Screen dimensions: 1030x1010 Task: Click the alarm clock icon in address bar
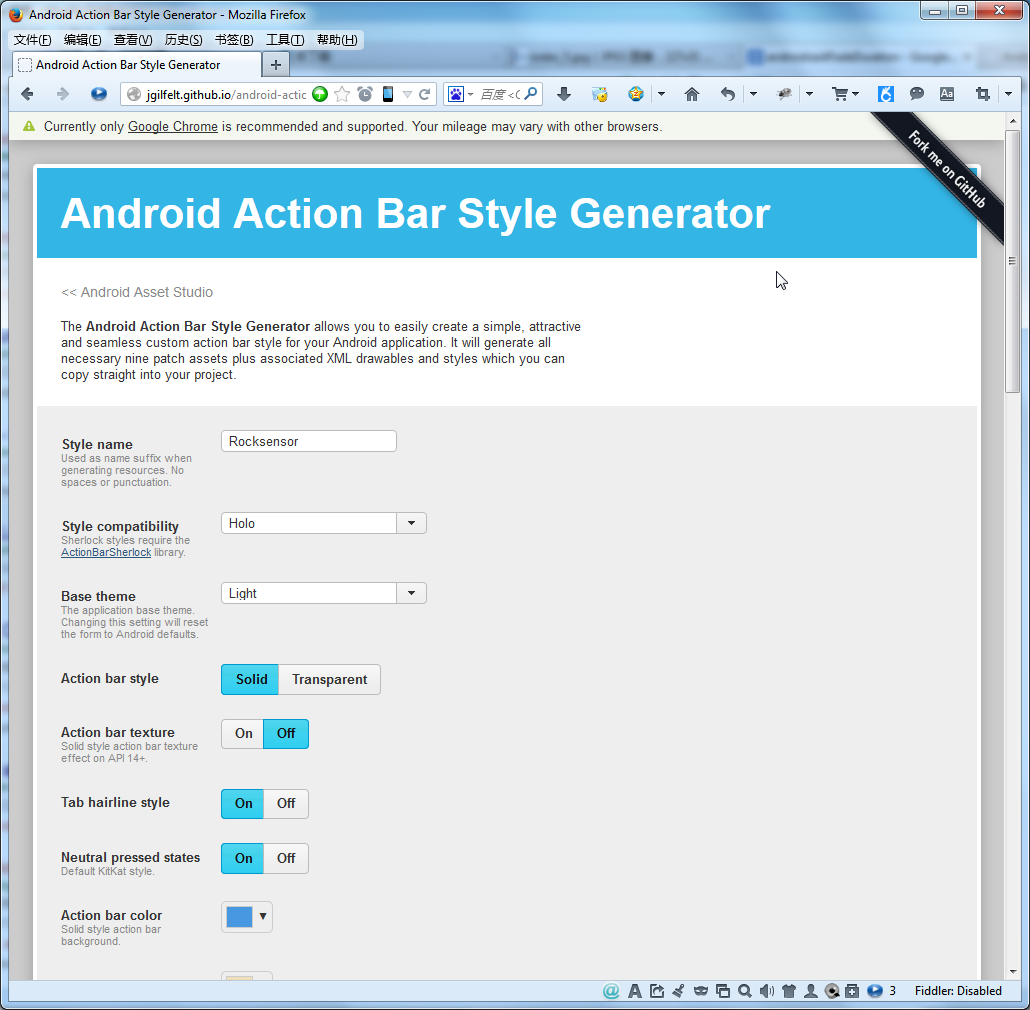click(365, 95)
